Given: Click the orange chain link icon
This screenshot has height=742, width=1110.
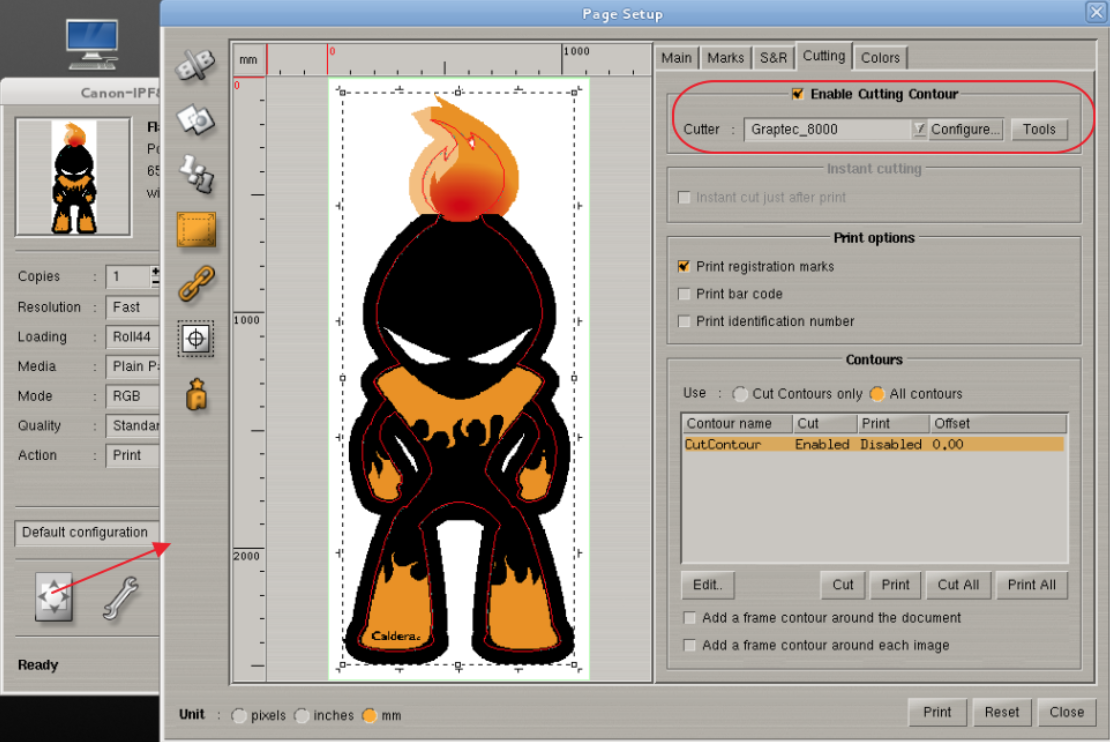Looking at the screenshot, I should click(196, 284).
